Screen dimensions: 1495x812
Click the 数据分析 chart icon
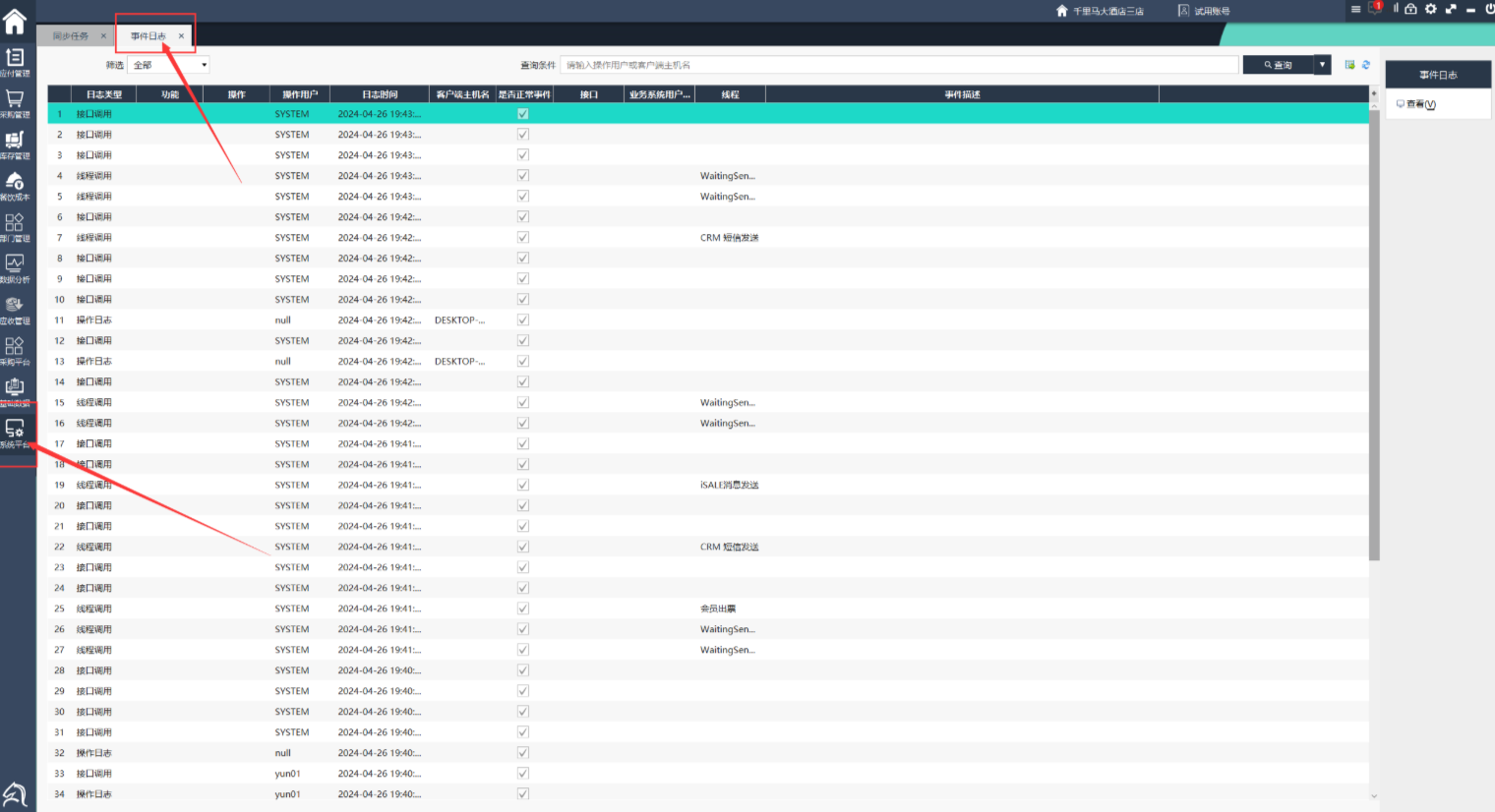click(x=15, y=265)
